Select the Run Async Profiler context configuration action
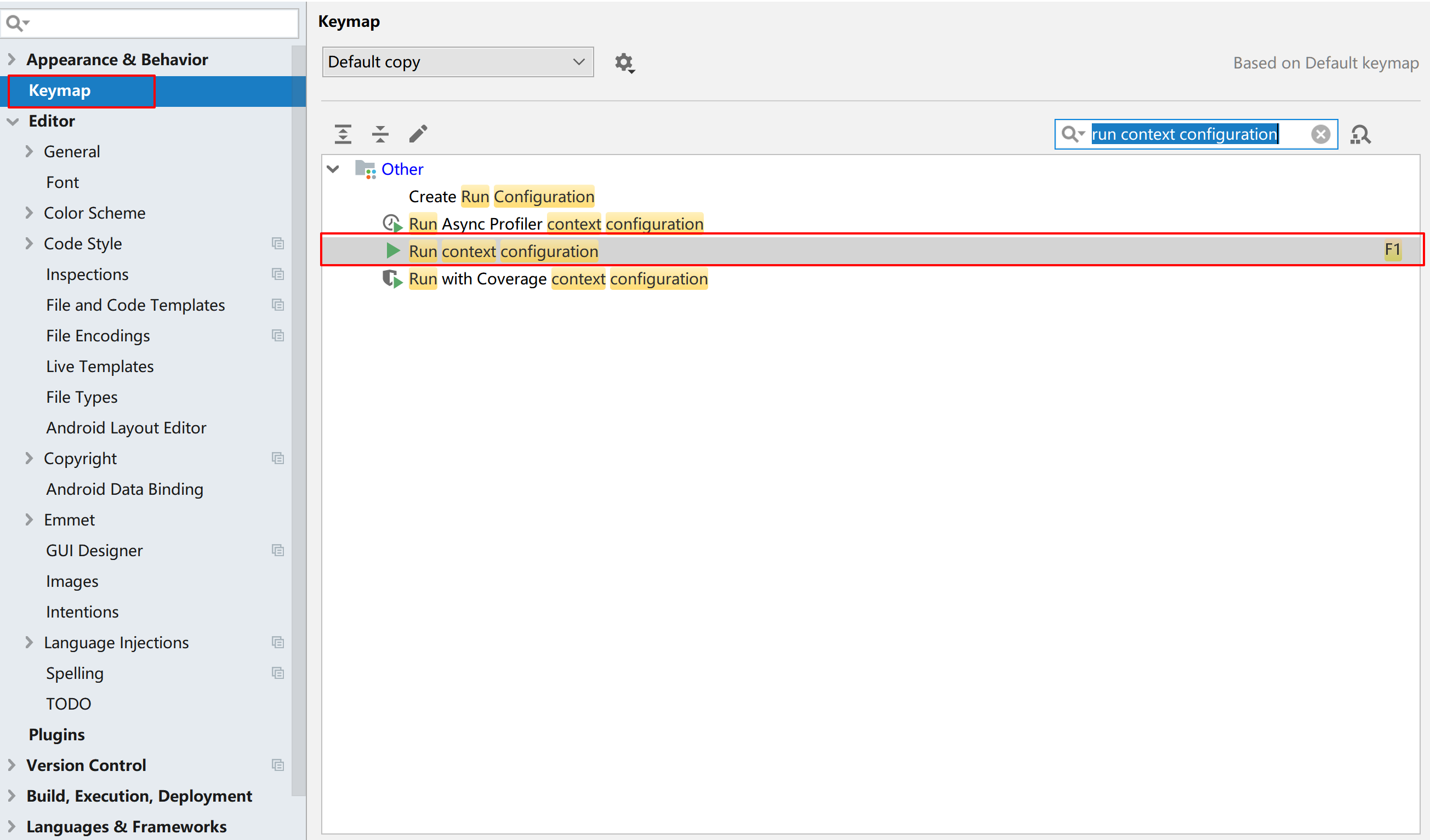Image resolution: width=1430 pixels, height=840 pixels. click(555, 224)
